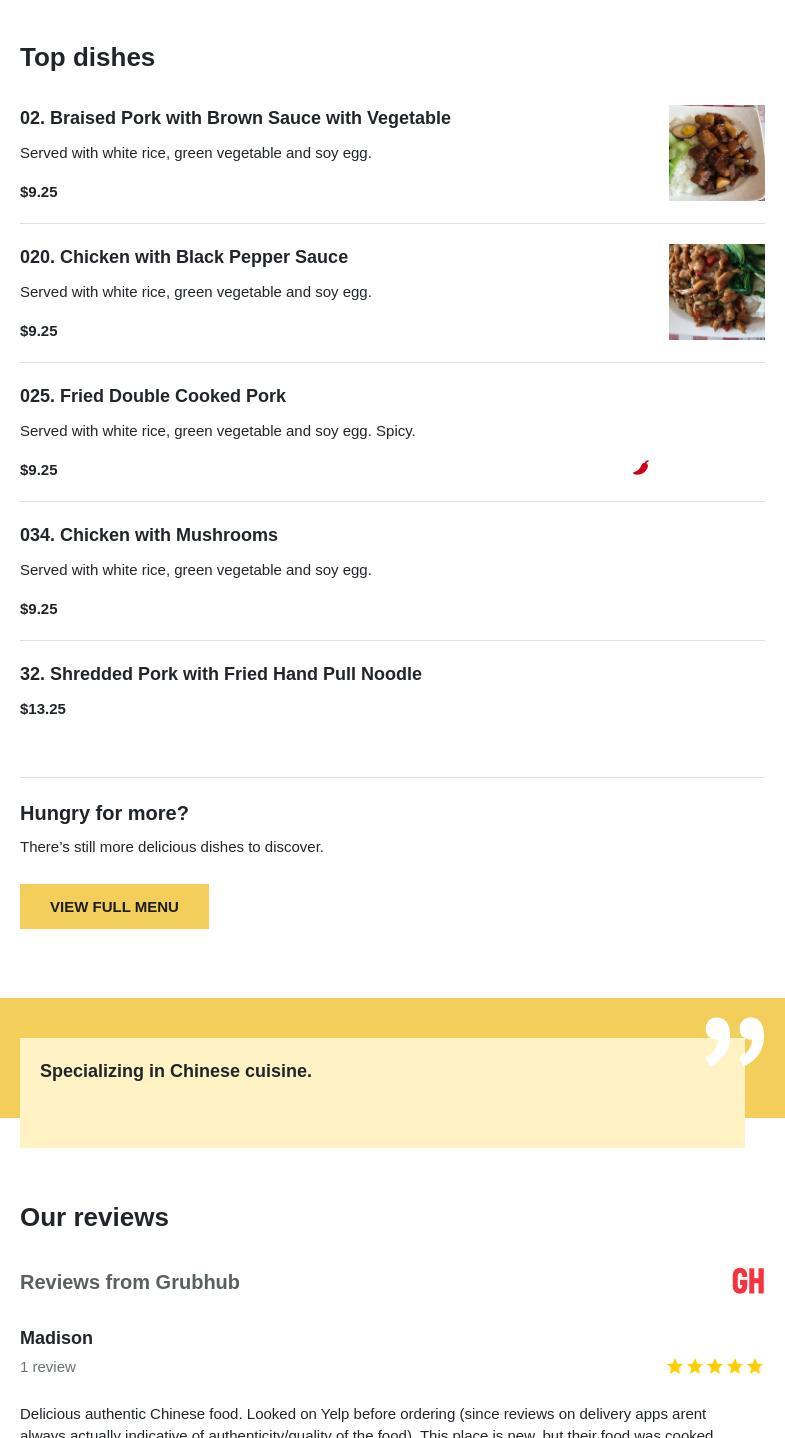Click the red chili pepper spicy icon

[x=641, y=468]
